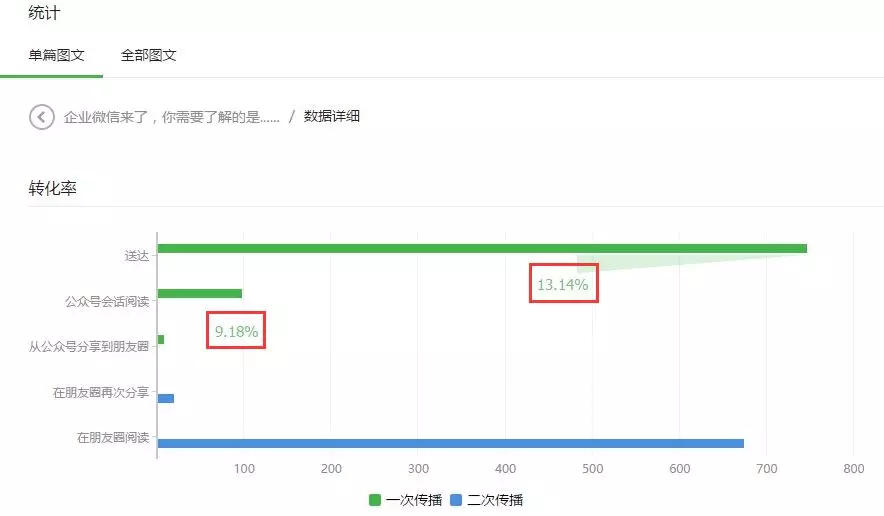Select the green 公众号会话阅读 bar
Screen dimensions: 884x516
coord(200,293)
